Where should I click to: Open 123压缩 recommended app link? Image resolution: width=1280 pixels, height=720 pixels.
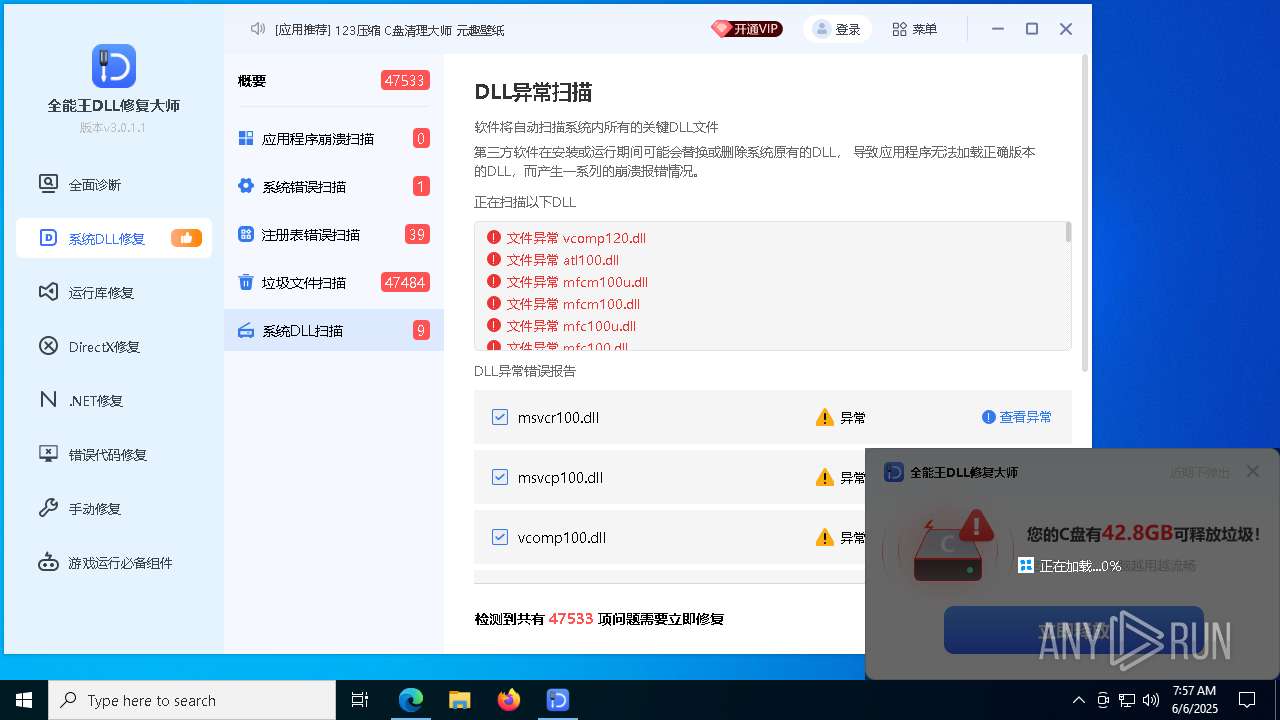[357, 30]
